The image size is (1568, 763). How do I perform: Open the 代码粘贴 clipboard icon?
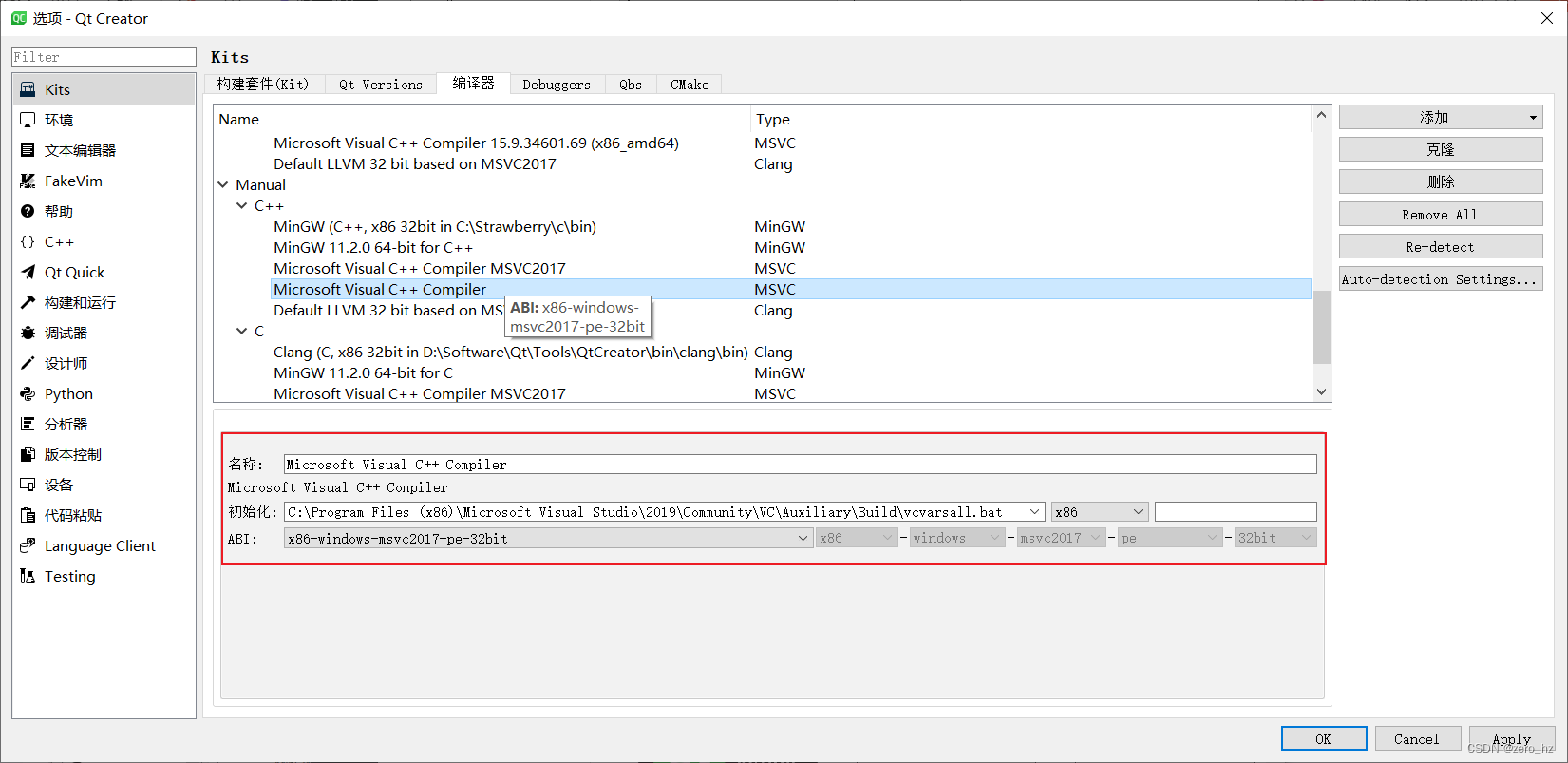coord(28,515)
